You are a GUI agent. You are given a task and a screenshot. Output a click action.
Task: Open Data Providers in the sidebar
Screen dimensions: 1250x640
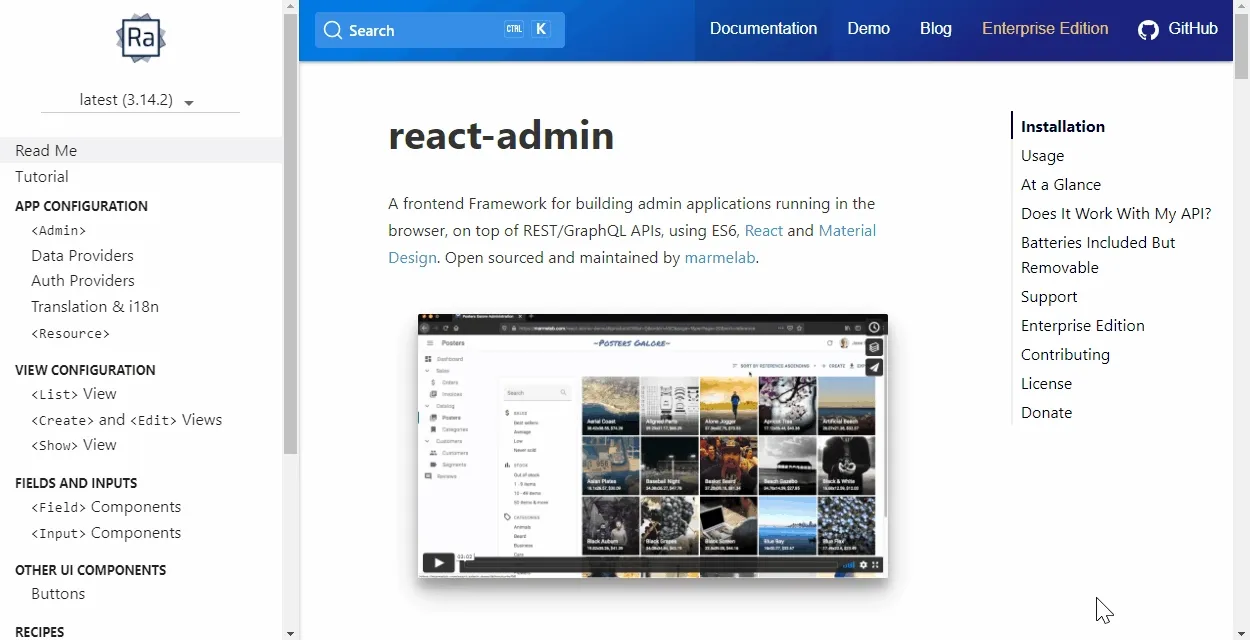coord(82,256)
